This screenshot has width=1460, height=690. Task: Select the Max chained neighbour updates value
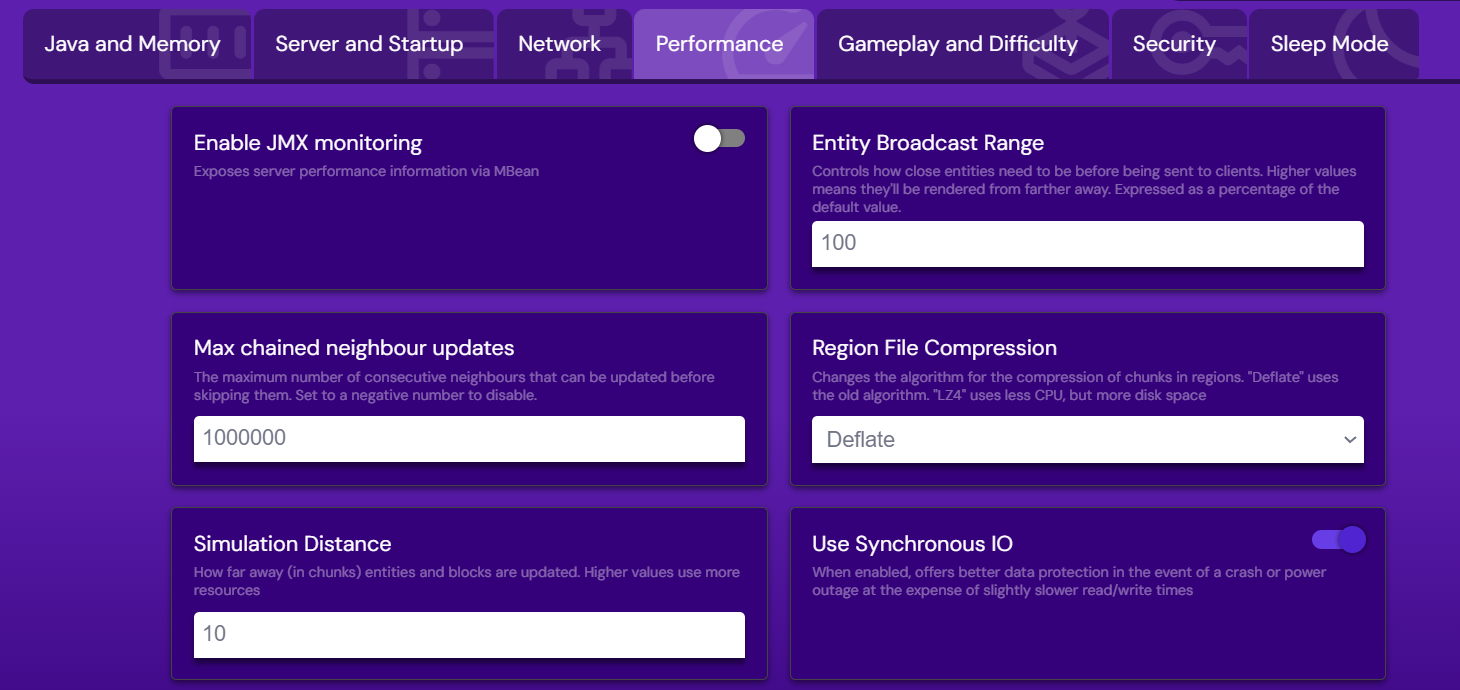pos(468,439)
